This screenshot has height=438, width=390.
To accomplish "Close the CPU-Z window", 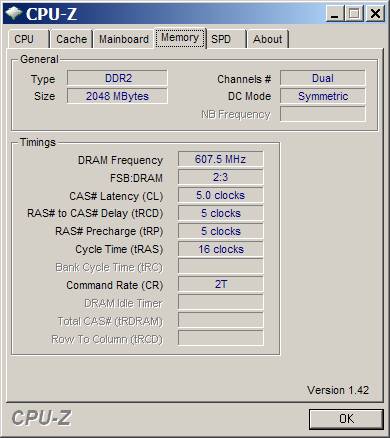I will (375, 14).
